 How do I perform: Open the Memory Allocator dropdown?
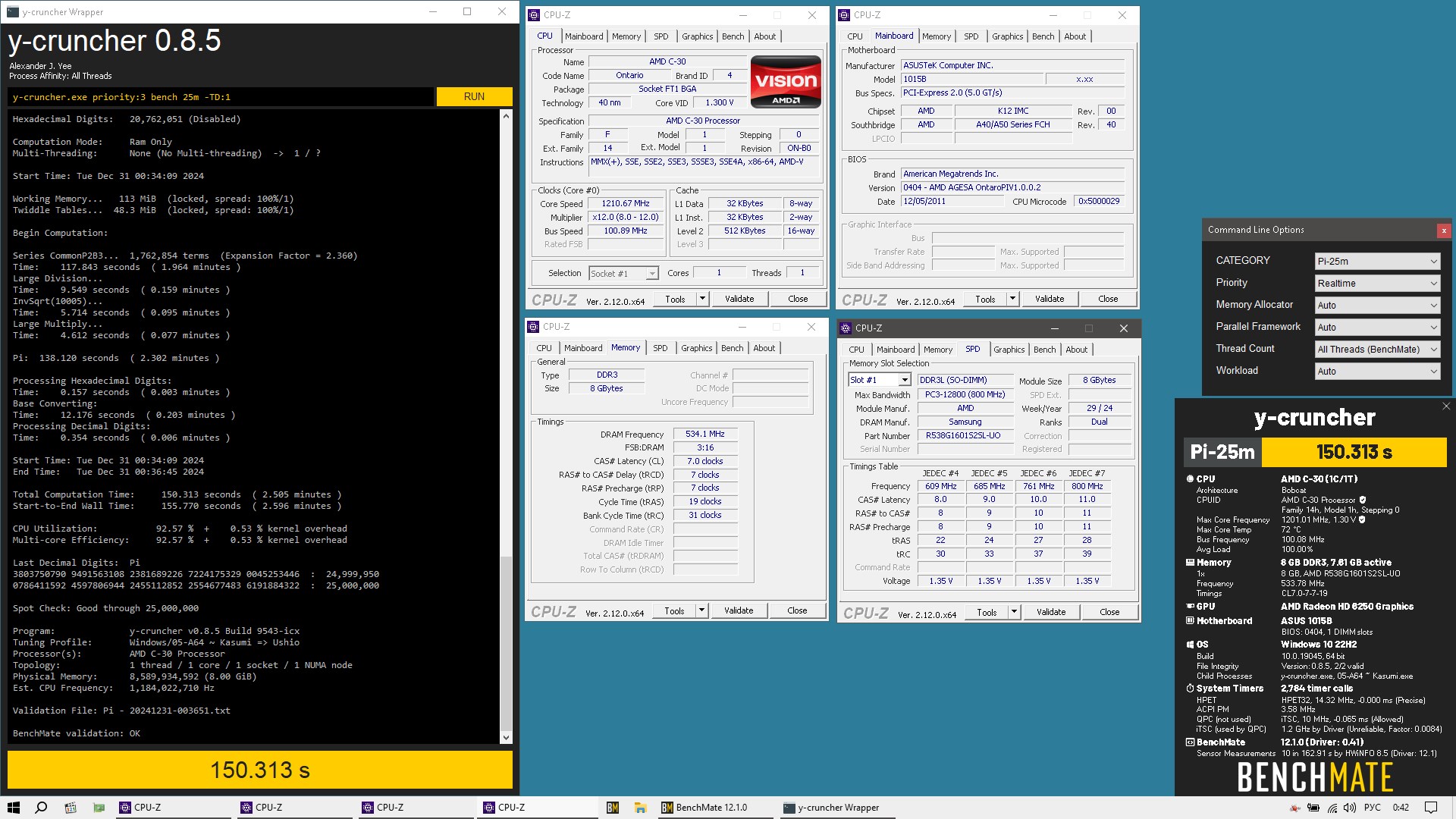point(1377,305)
